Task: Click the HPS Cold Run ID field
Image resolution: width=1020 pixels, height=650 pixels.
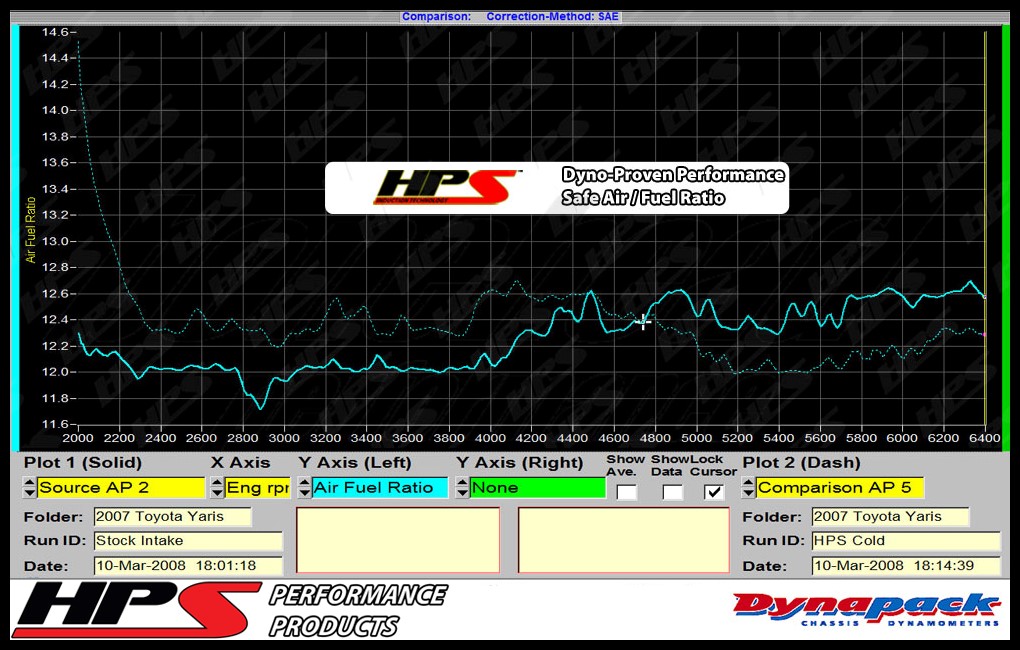Action: [906, 541]
